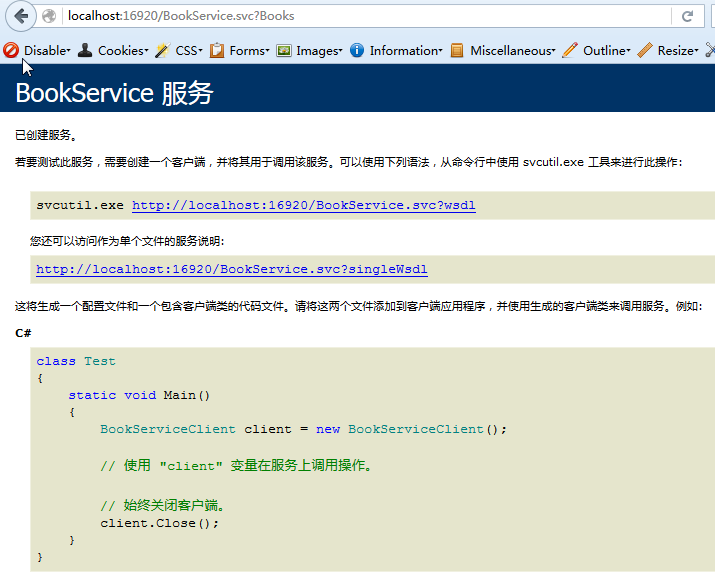
Task: Click the Miscellaneous book icon
Action: pyautogui.click(x=457, y=50)
